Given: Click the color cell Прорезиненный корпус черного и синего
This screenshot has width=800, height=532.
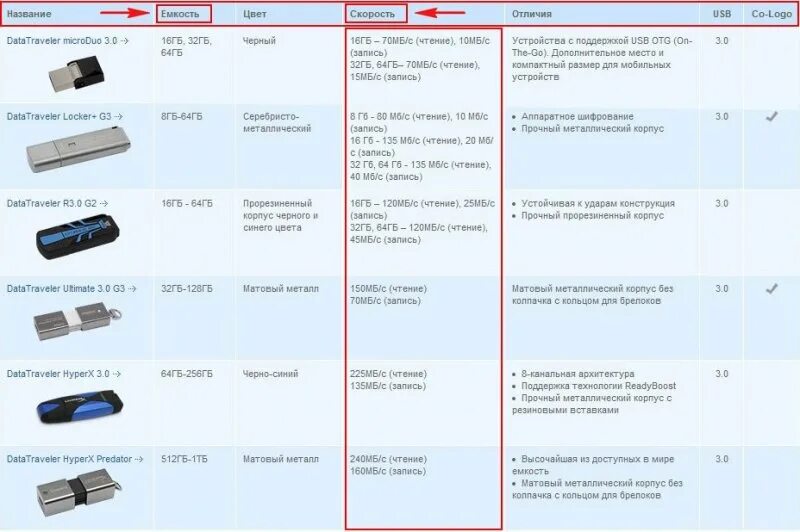Looking at the screenshot, I should [x=281, y=215].
